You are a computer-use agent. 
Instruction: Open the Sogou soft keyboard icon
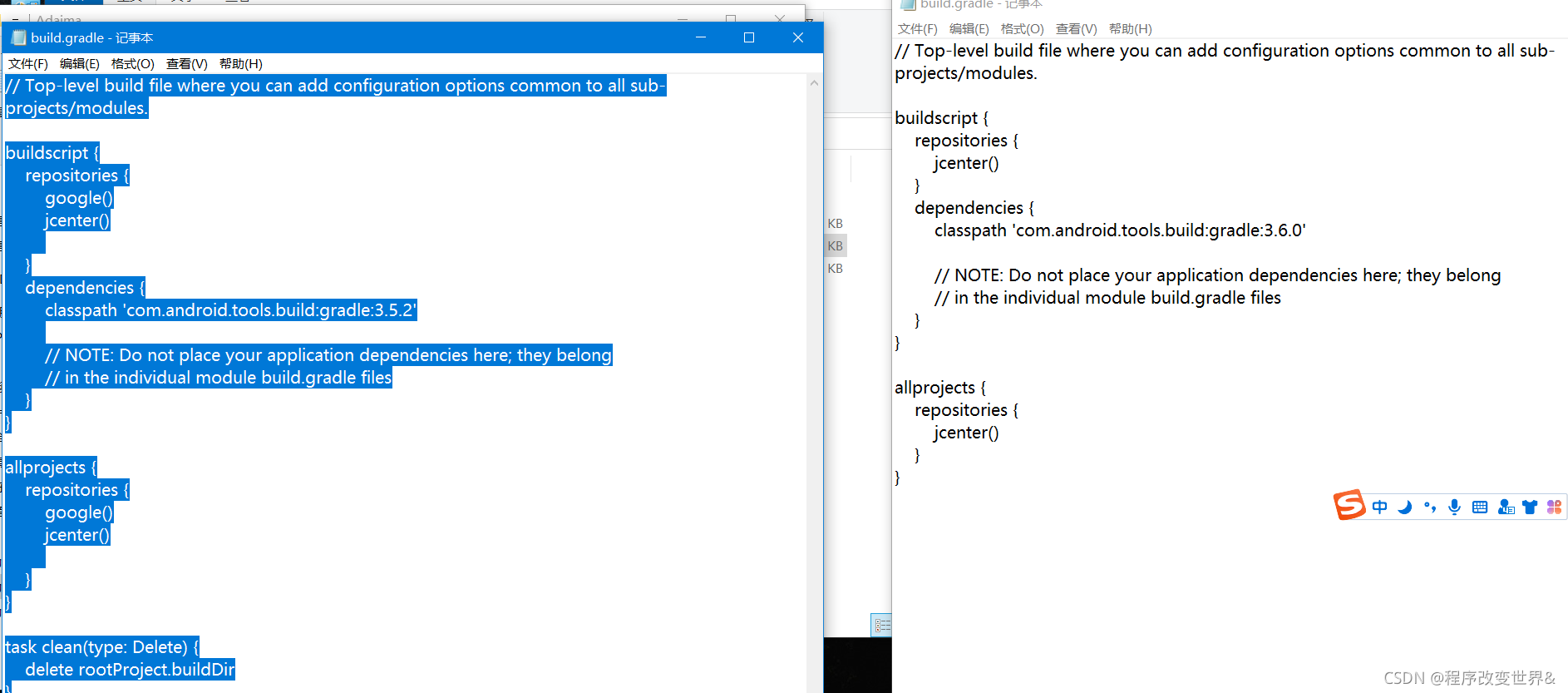(1480, 507)
